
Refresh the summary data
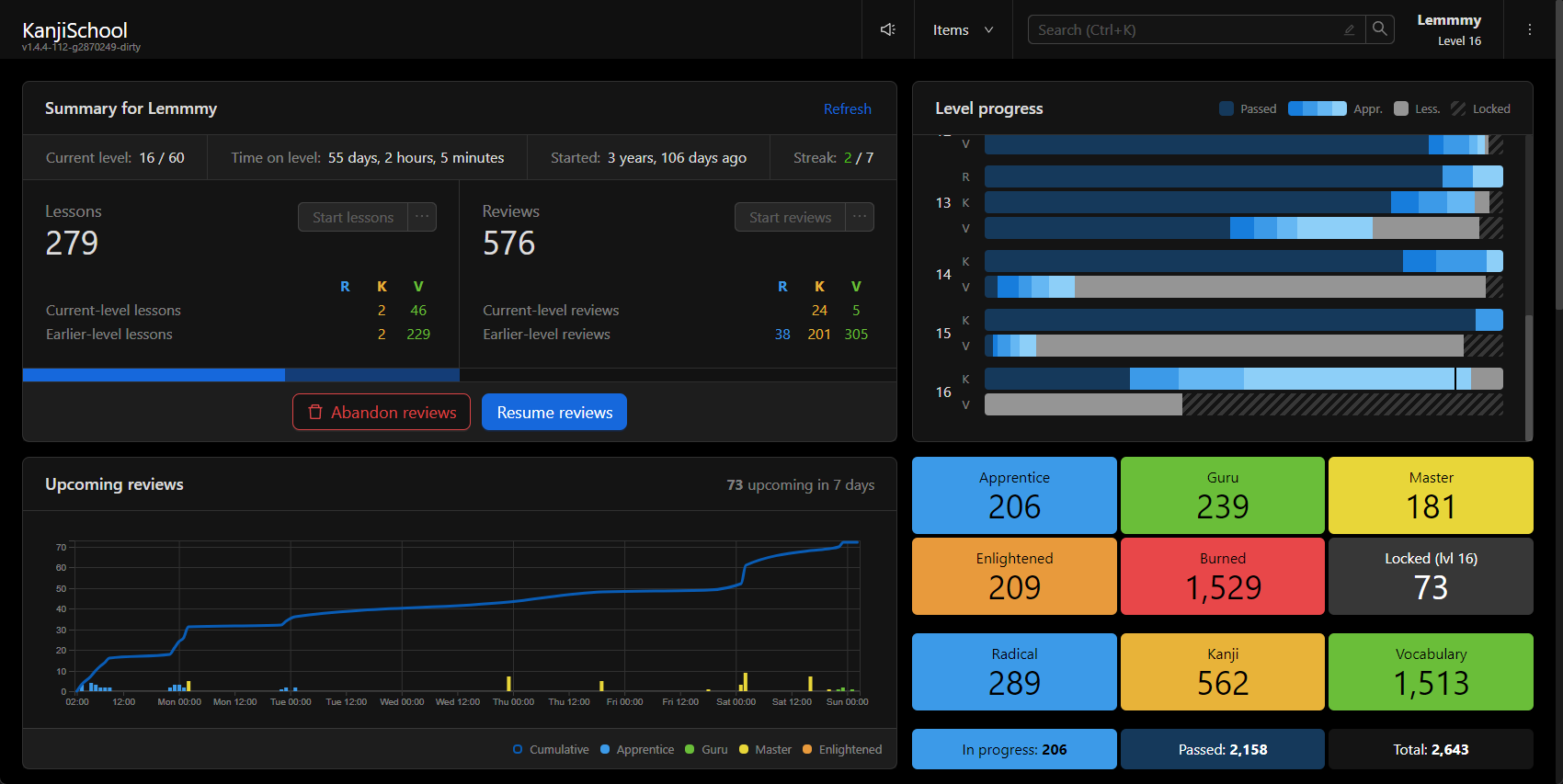tap(847, 108)
